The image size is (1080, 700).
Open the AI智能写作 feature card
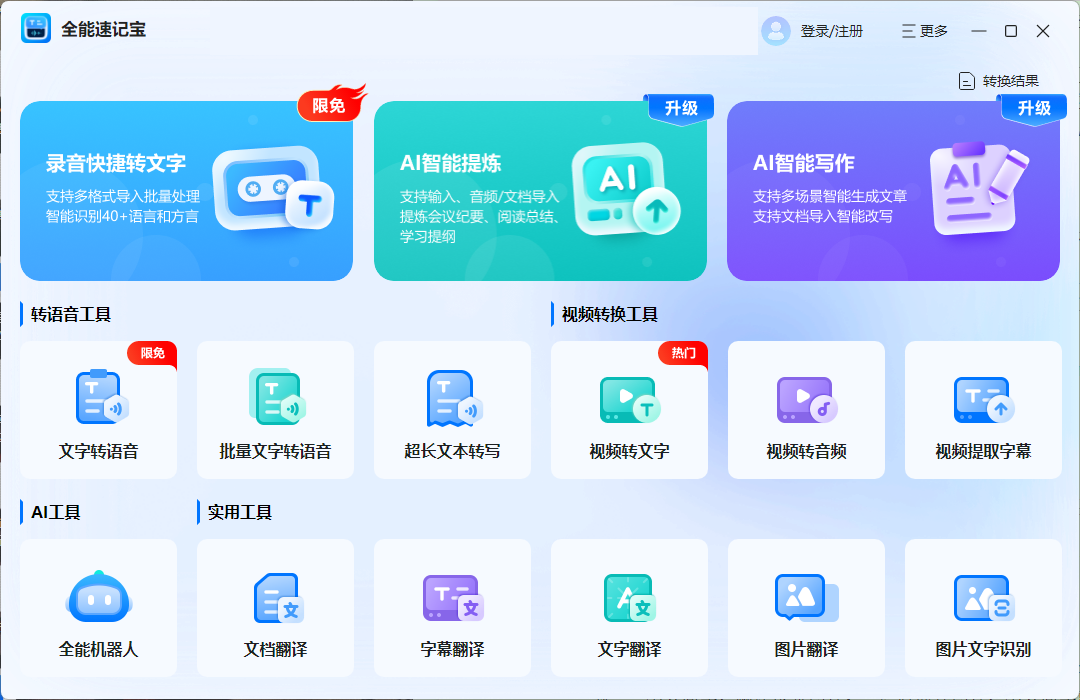(893, 191)
